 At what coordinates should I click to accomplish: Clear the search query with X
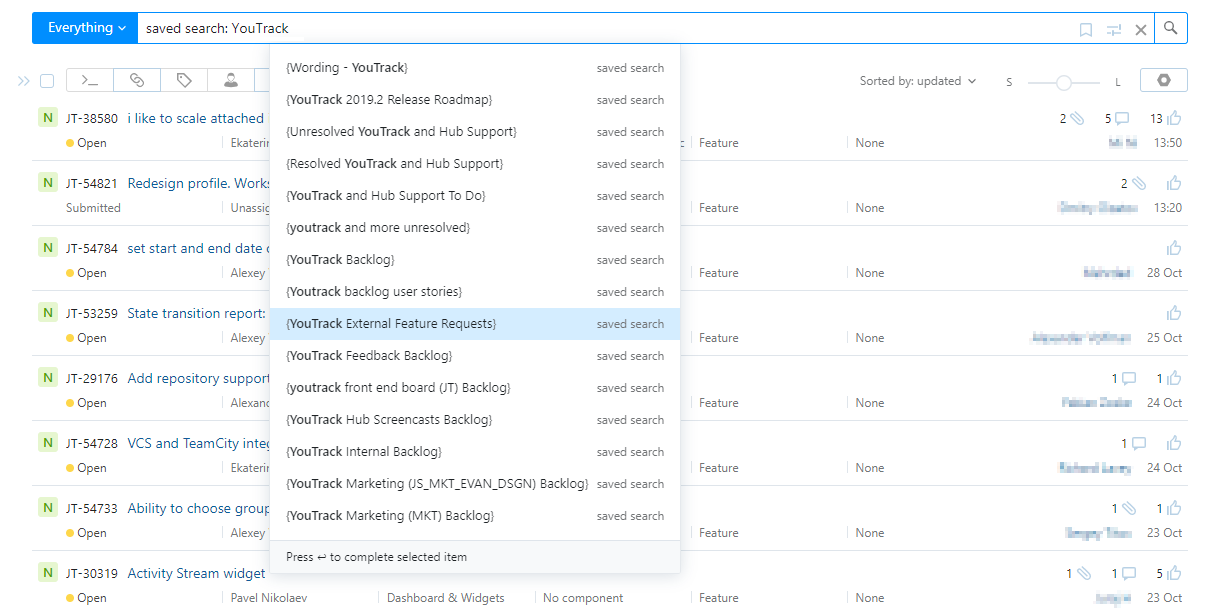click(1141, 30)
